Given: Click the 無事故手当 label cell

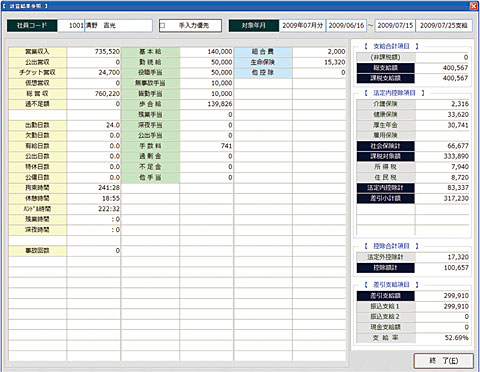Looking at the screenshot, I should (x=150, y=83).
